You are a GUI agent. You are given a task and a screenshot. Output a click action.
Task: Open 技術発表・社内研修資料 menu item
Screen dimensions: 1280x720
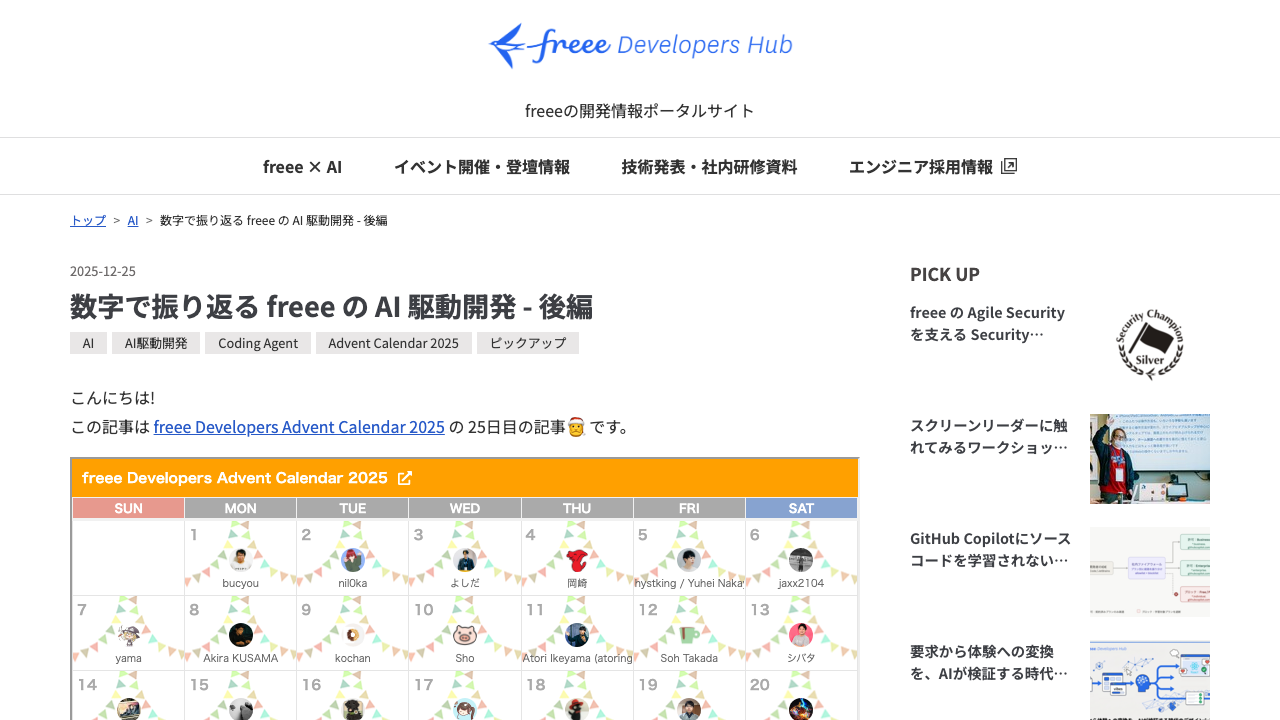pyautogui.click(x=709, y=167)
